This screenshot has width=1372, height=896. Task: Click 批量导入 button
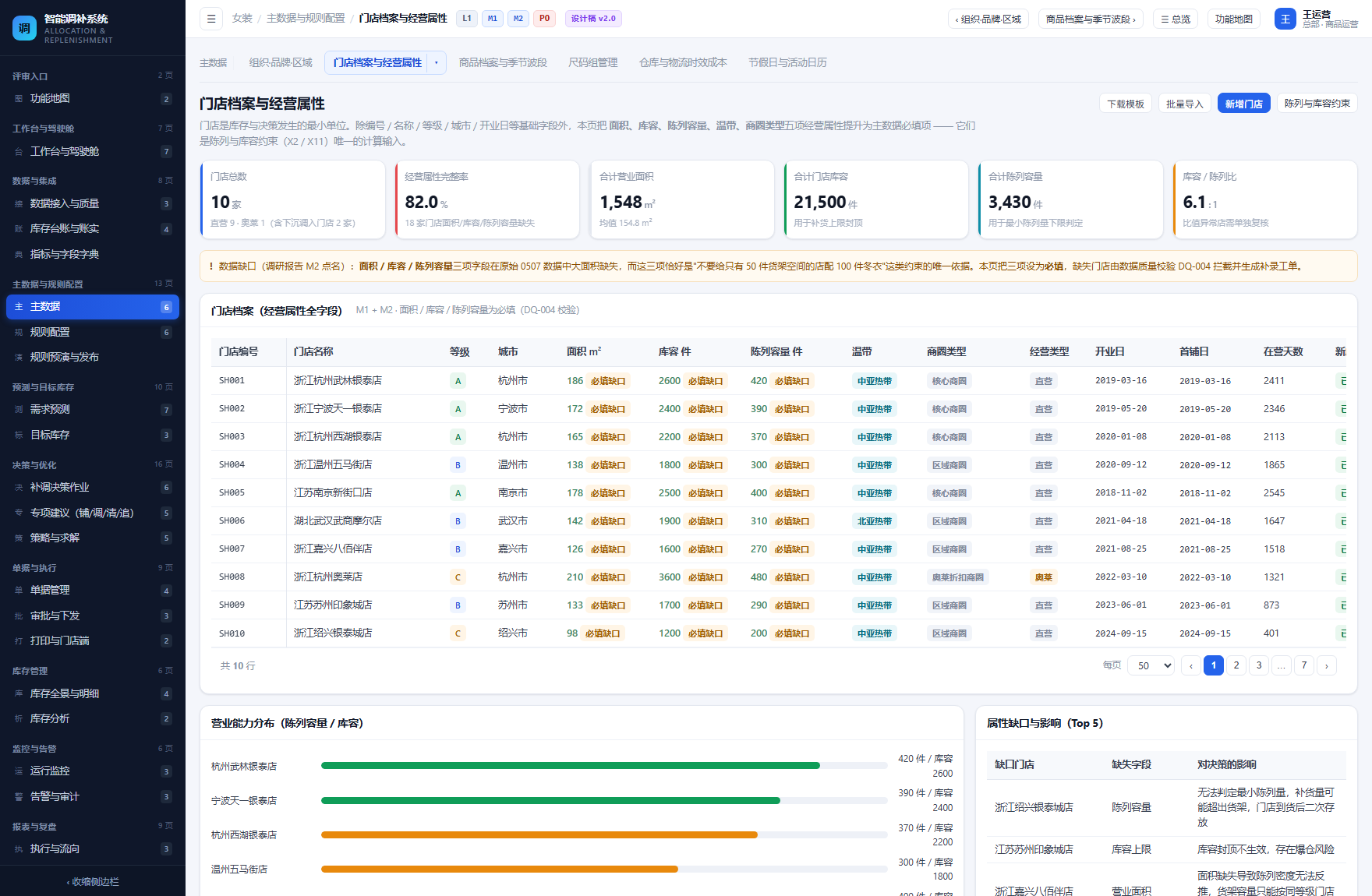(1184, 104)
